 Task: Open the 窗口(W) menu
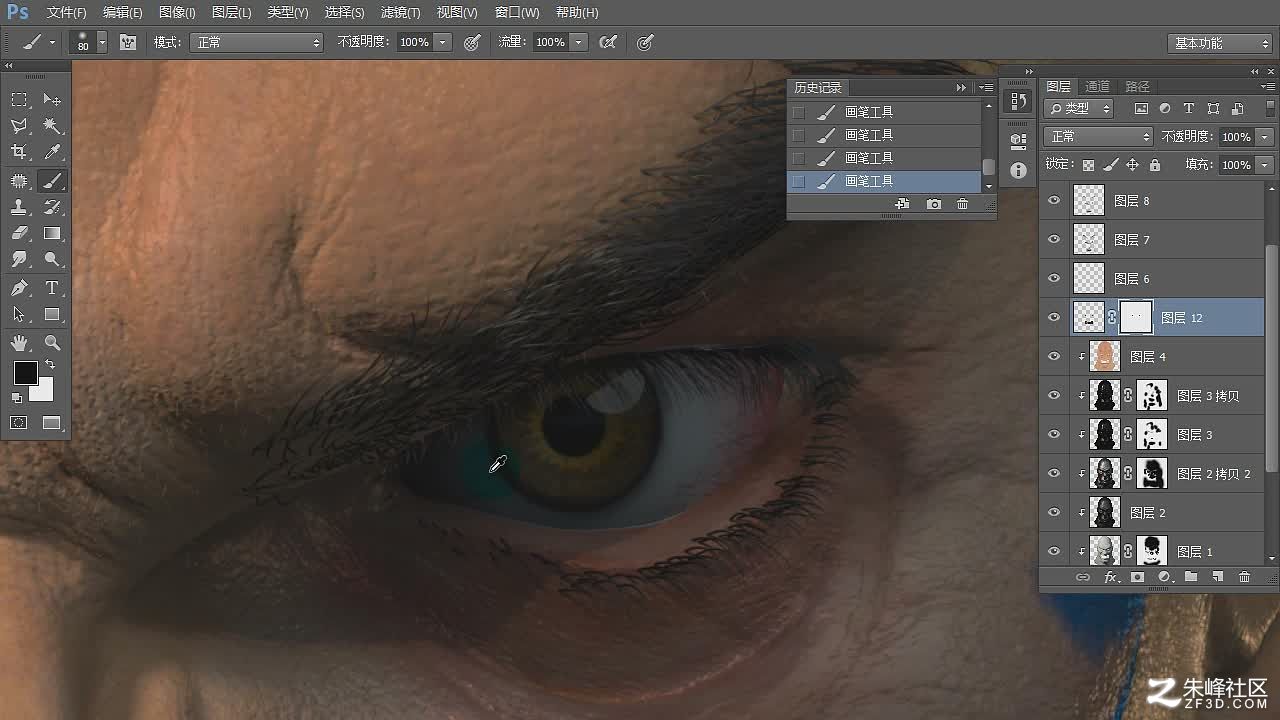(x=517, y=12)
